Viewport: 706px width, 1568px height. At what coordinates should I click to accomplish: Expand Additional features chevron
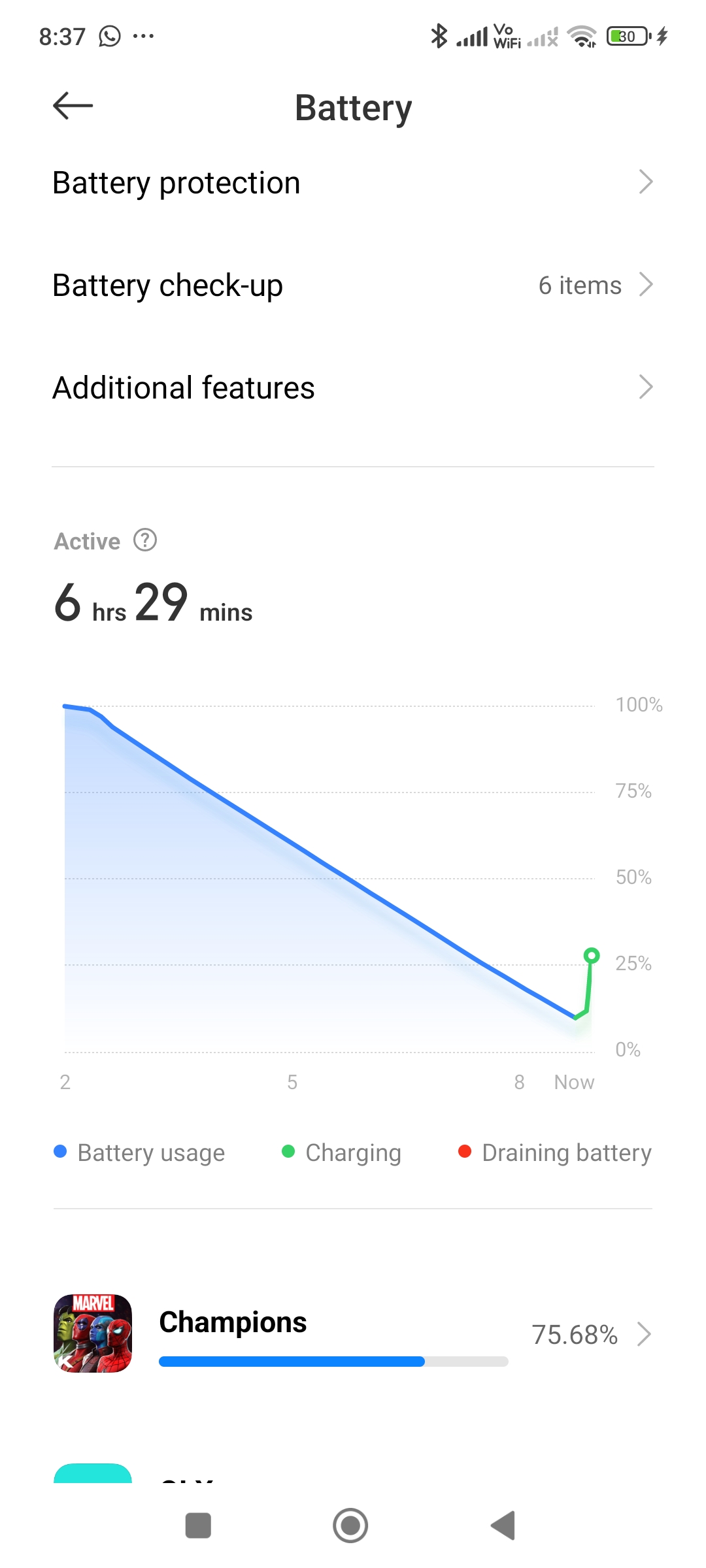tap(646, 387)
